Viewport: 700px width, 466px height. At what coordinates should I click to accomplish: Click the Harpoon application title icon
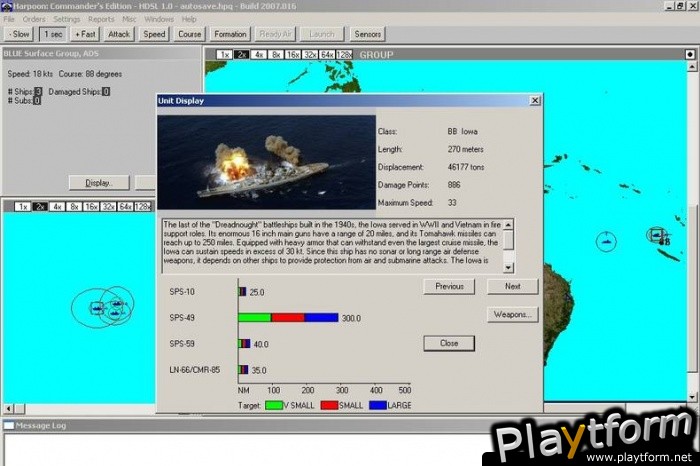(6, 6)
